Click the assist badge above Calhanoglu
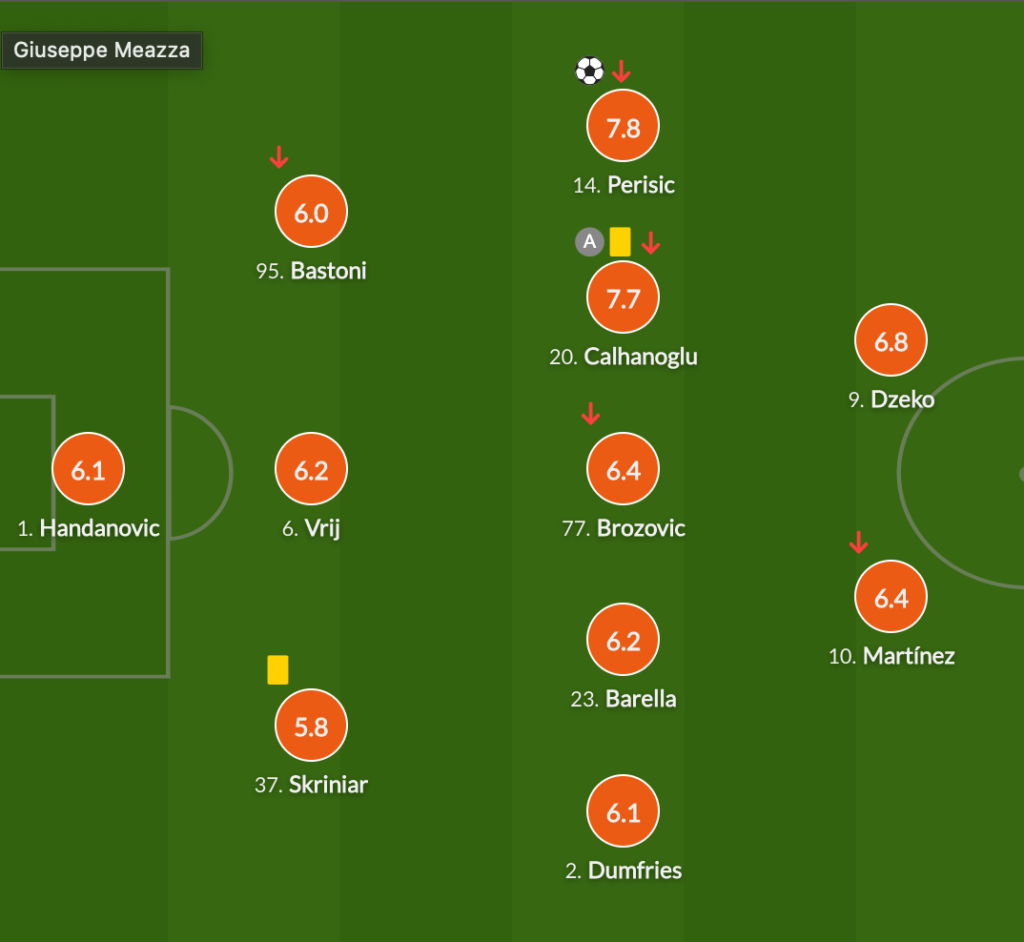The image size is (1024, 942). tap(589, 242)
